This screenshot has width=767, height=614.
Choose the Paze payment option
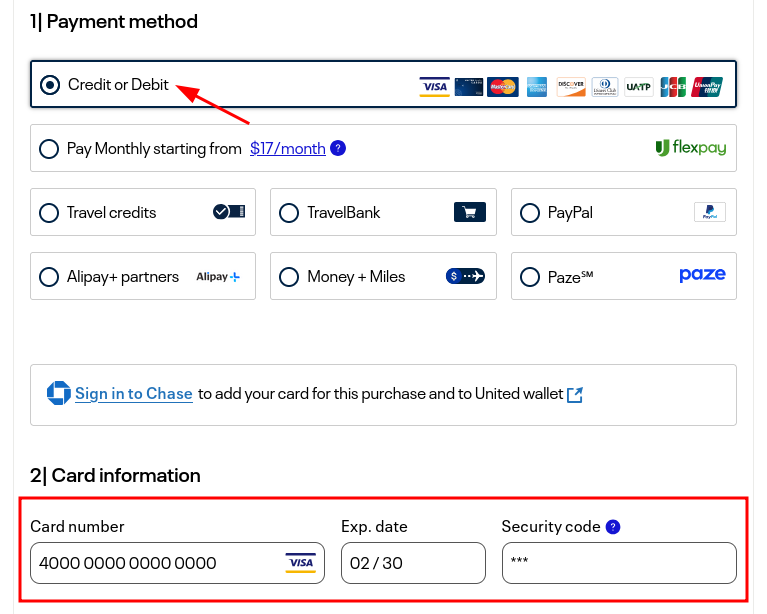click(x=530, y=277)
